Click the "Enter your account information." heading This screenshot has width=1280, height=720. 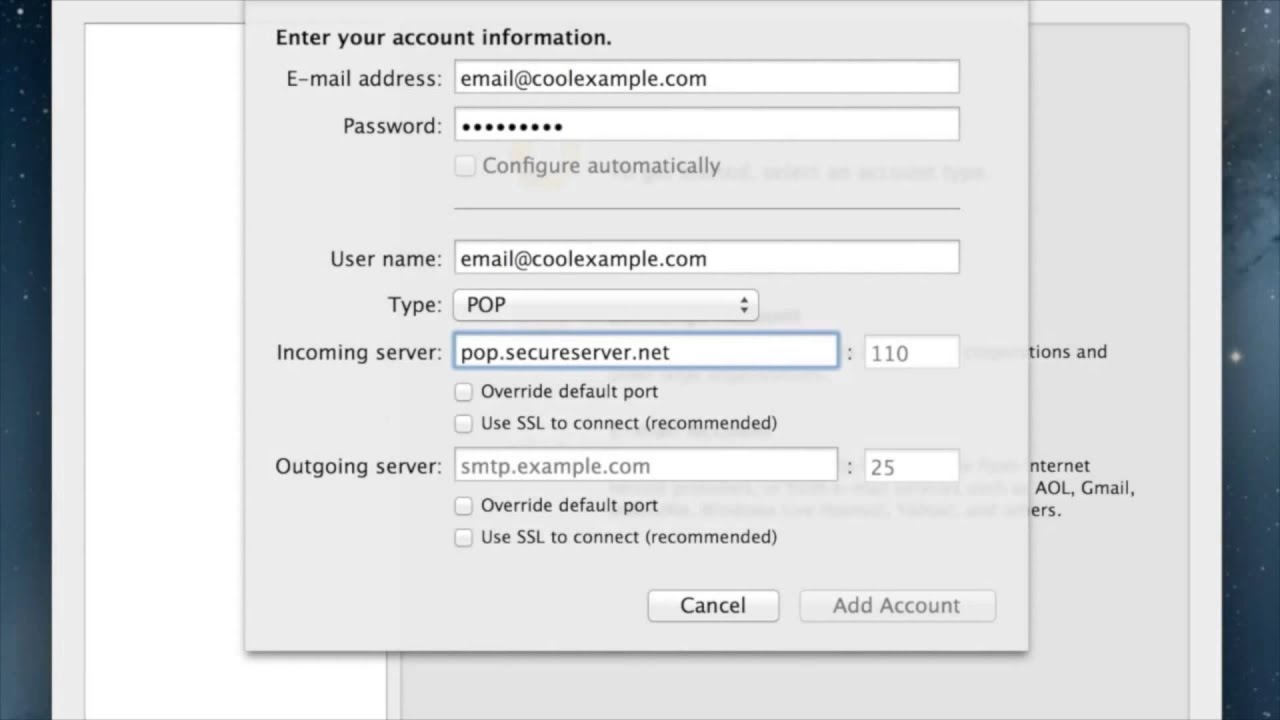pos(443,38)
